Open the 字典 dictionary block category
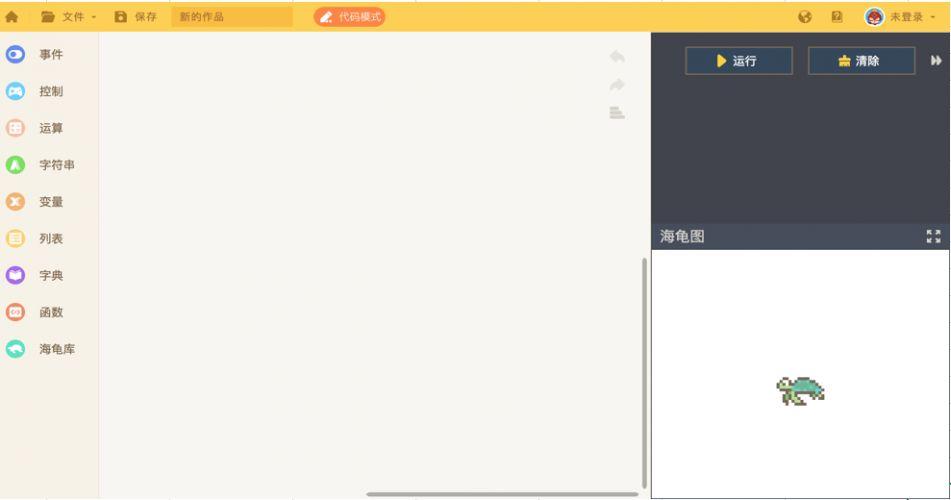The height and width of the screenshot is (500, 951). [35, 275]
